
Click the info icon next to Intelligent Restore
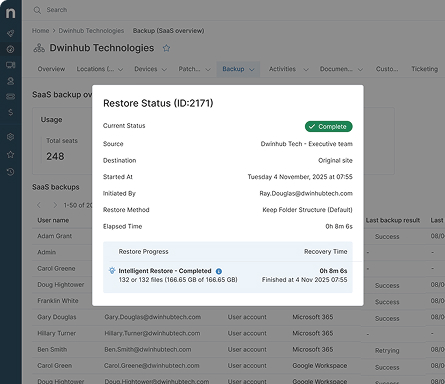(219, 271)
